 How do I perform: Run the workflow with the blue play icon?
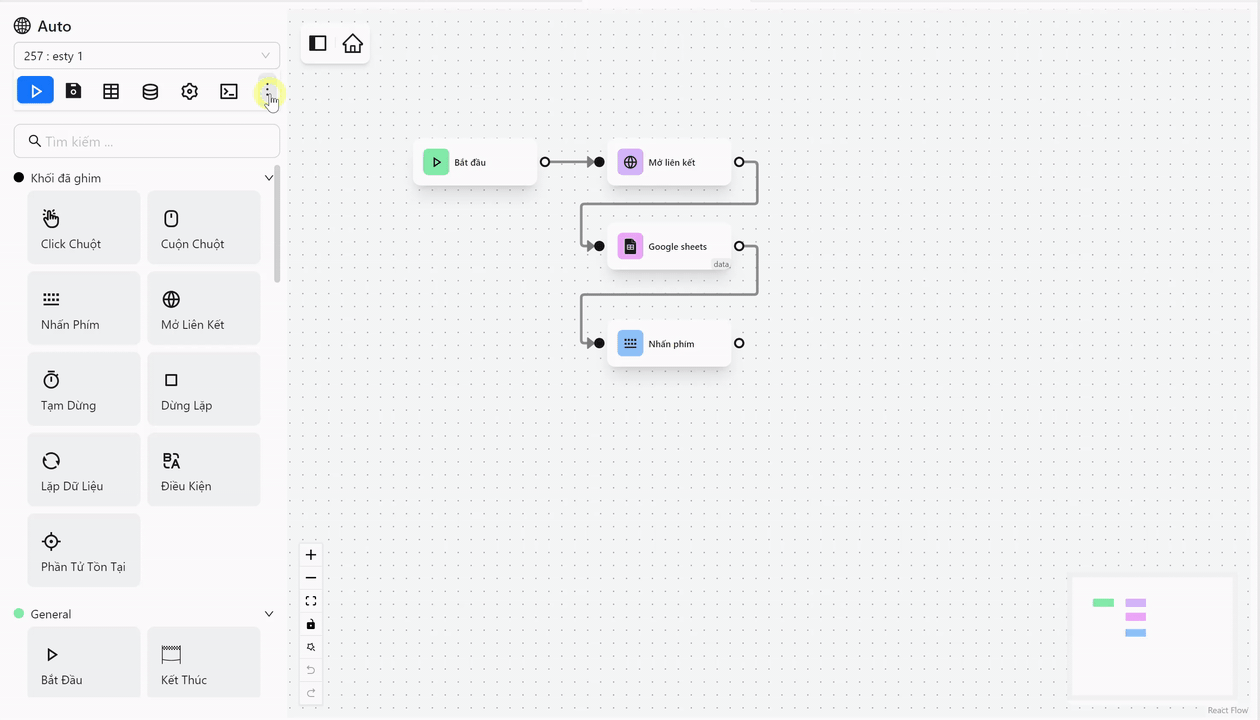[x=35, y=91]
